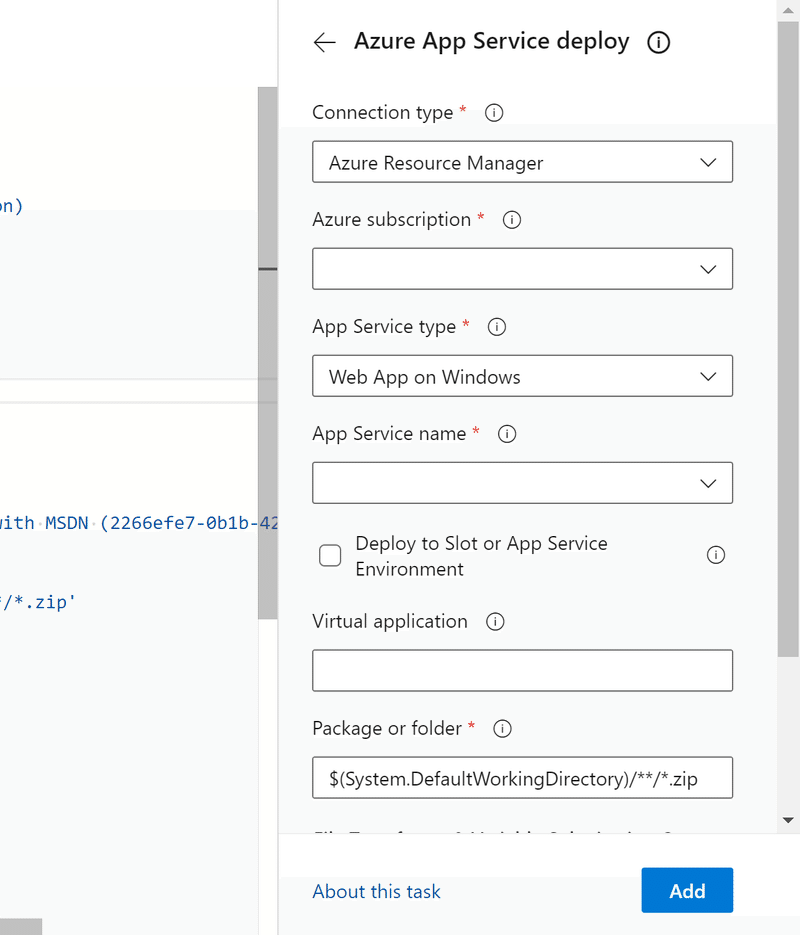800x935 pixels.
Task: Click the App Service name info icon
Action: click(507, 434)
